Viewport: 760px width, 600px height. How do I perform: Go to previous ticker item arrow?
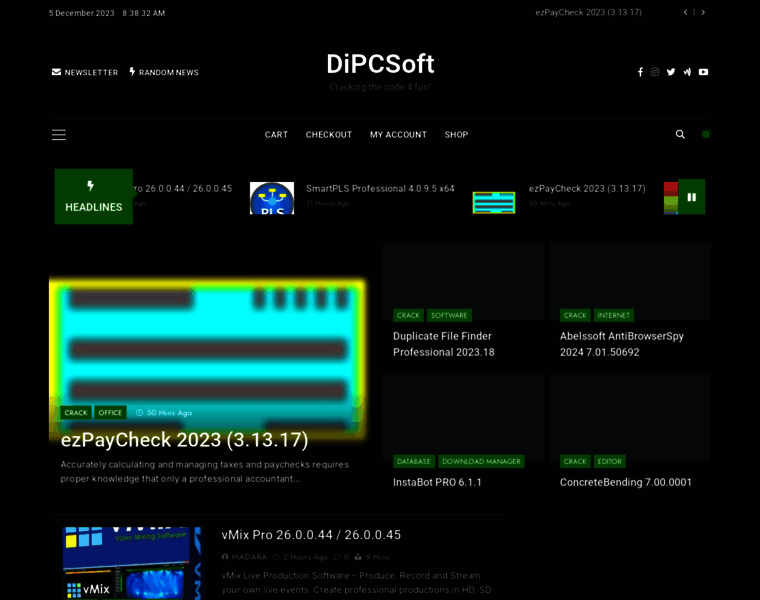coord(685,13)
